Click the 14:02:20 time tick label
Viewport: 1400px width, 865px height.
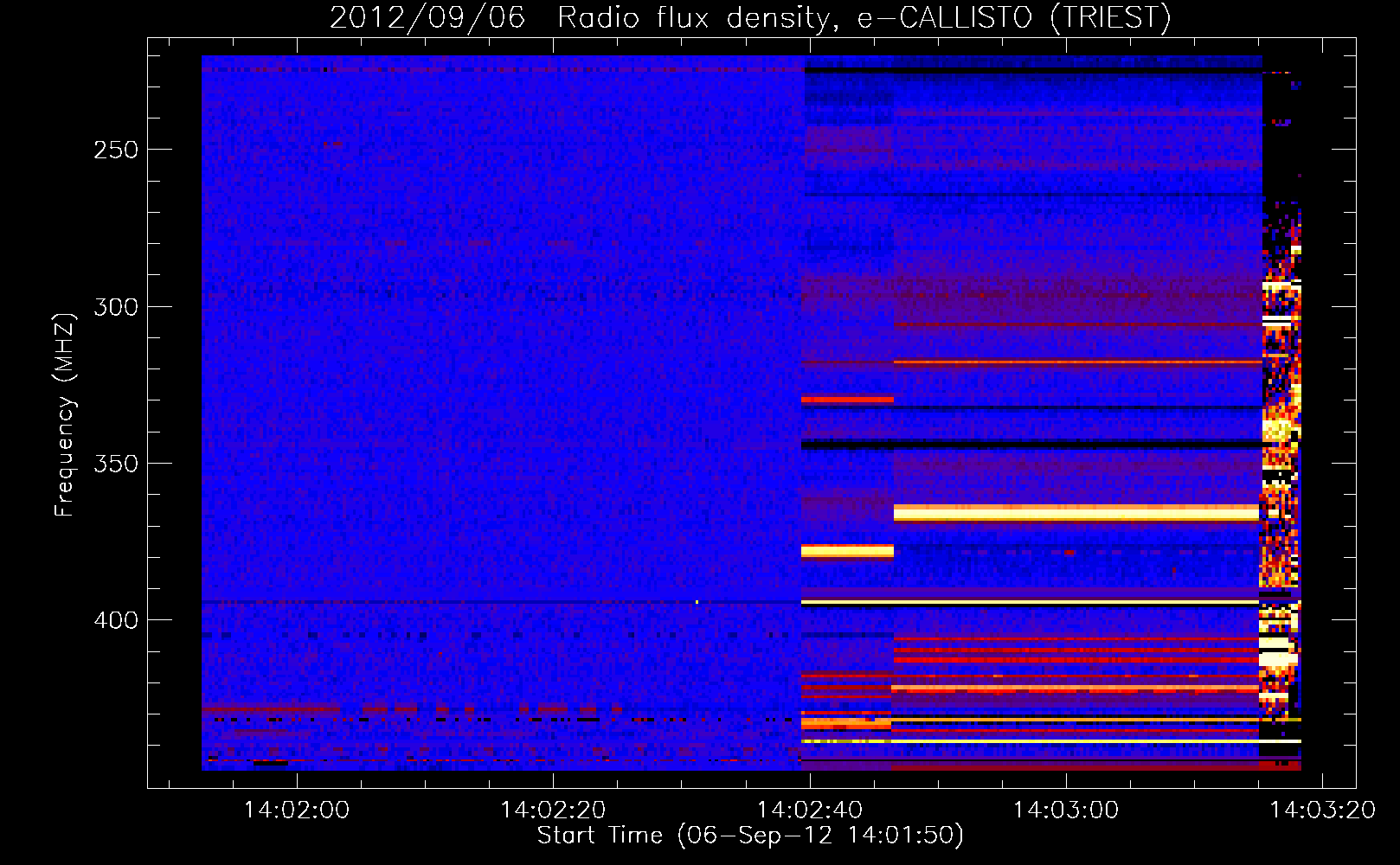pyautogui.click(x=553, y=811)
